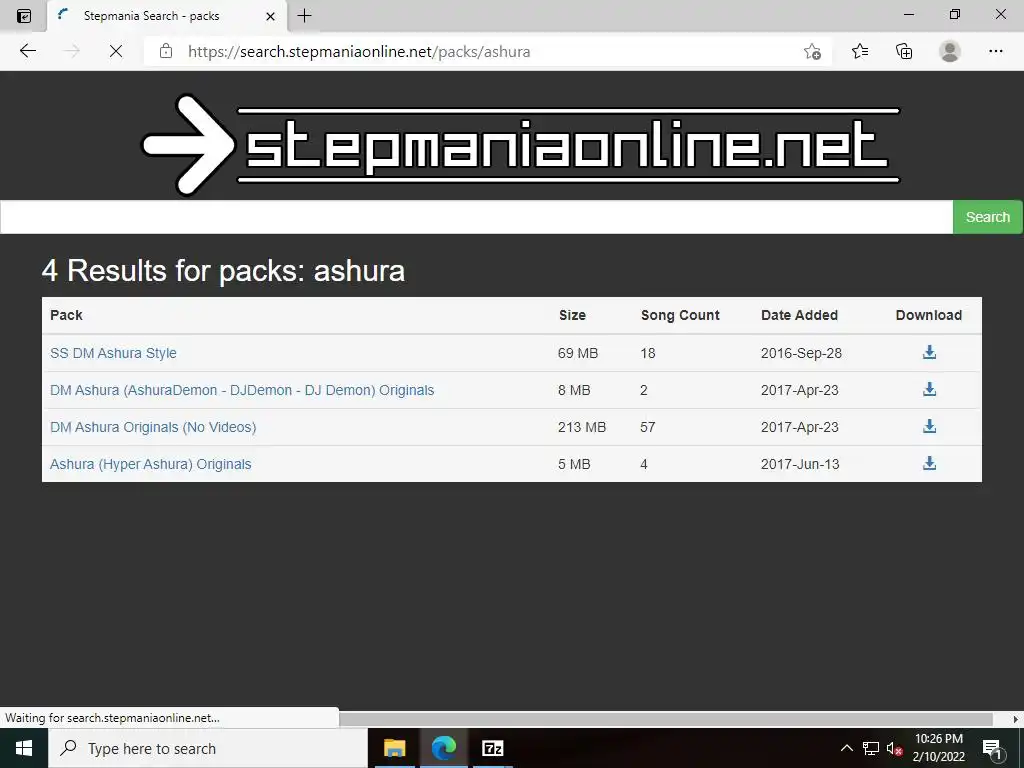Select the 2017-Jun-13 date cell
The image size is (1024, 768).
800,464
